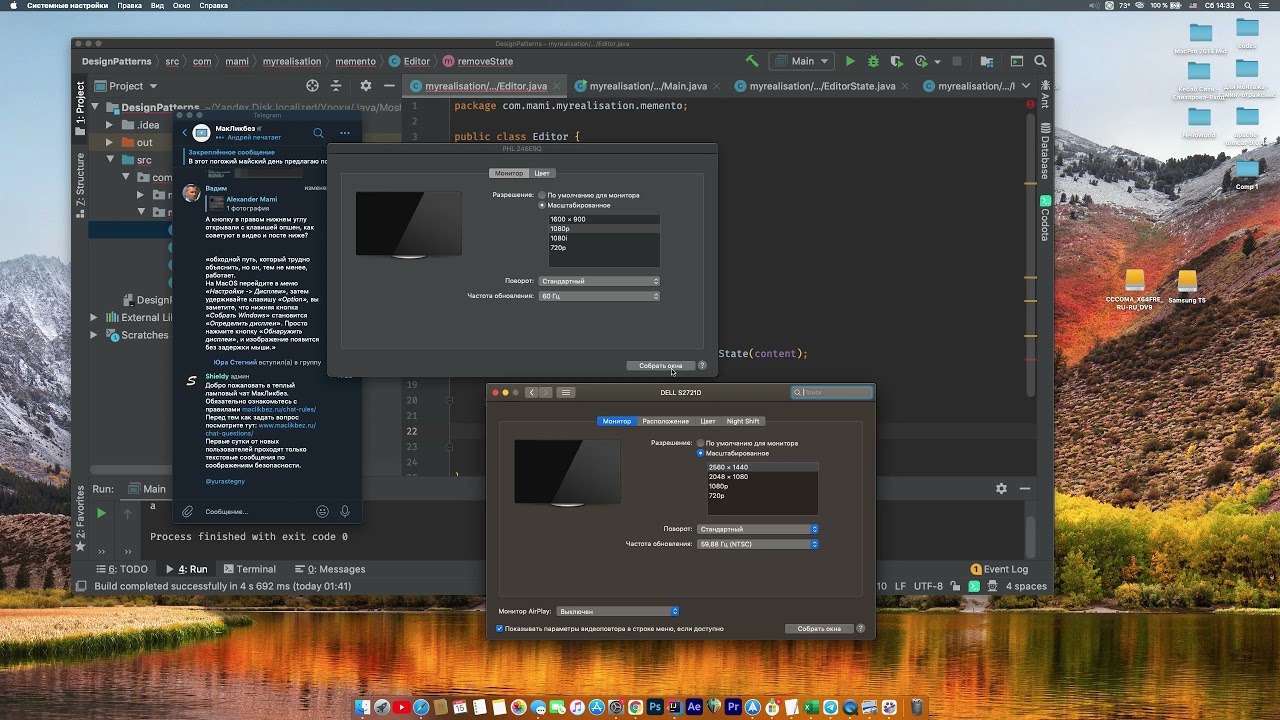Click Telegram message input field
This screenshot has width=1280, height=720.
257,511
